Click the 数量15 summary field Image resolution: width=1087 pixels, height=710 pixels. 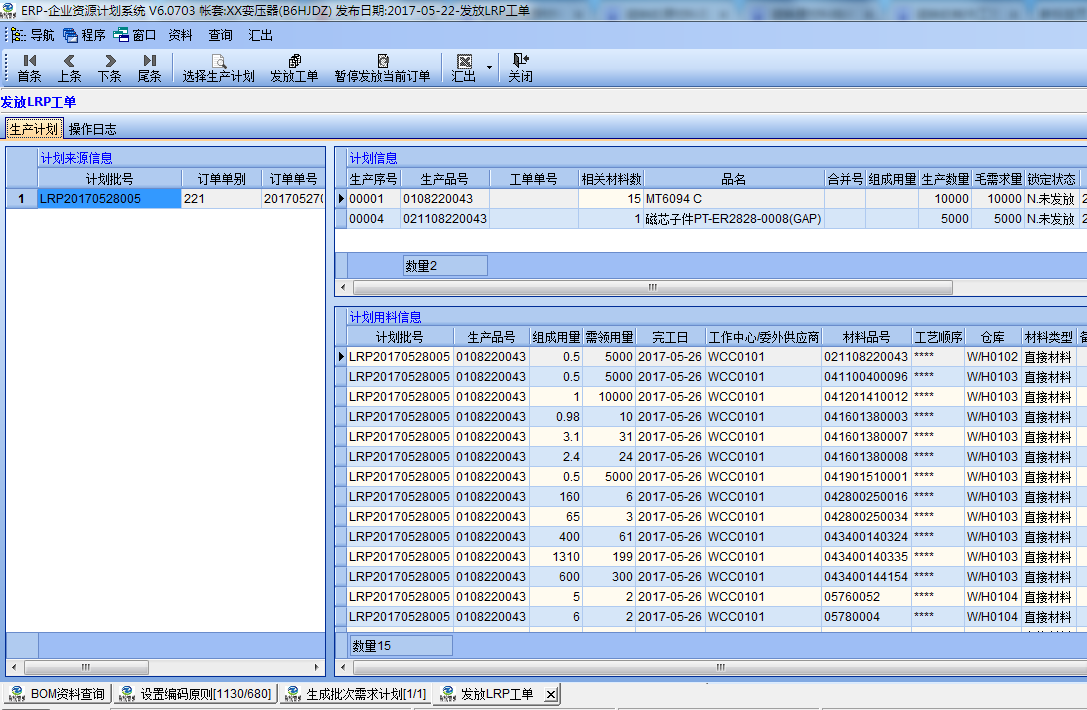(x=401, y=646)
